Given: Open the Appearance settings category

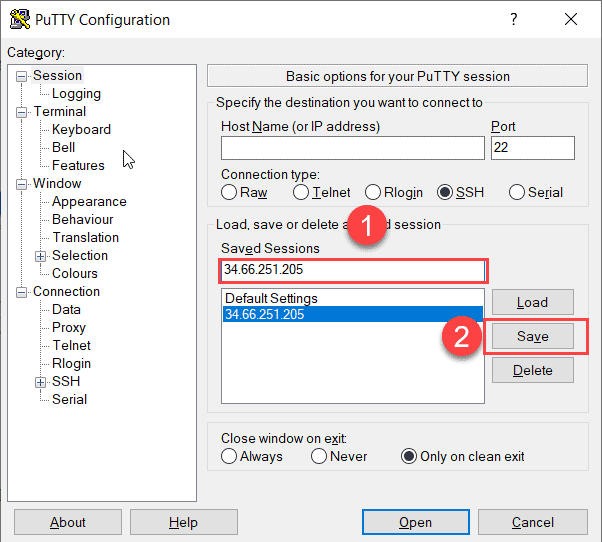Looking at the screenshot, I should (89, 202).
